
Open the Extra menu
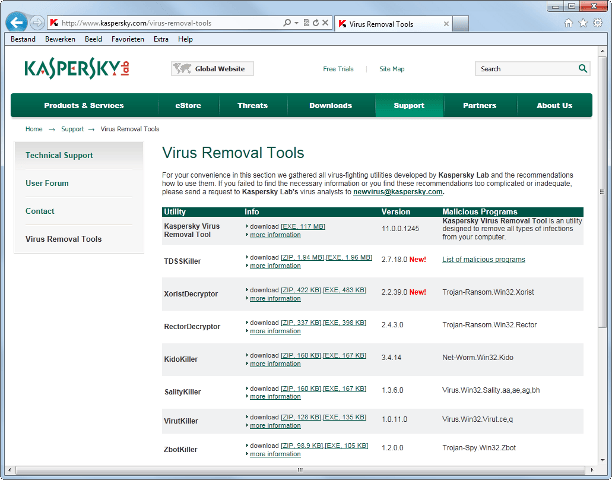pos(161,39)
